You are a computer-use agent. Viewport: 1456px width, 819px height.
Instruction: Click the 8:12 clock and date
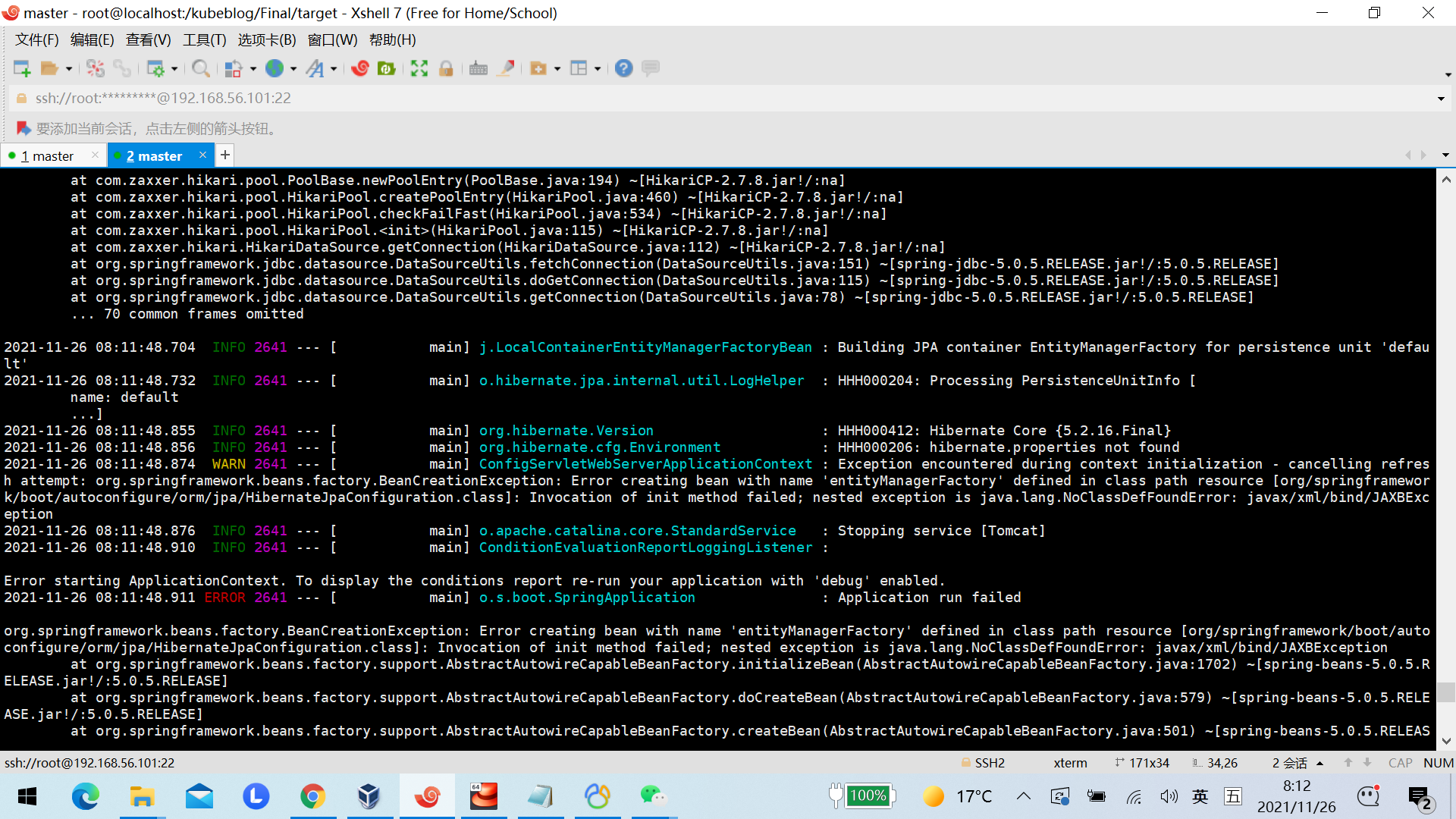pos(1297,796)
